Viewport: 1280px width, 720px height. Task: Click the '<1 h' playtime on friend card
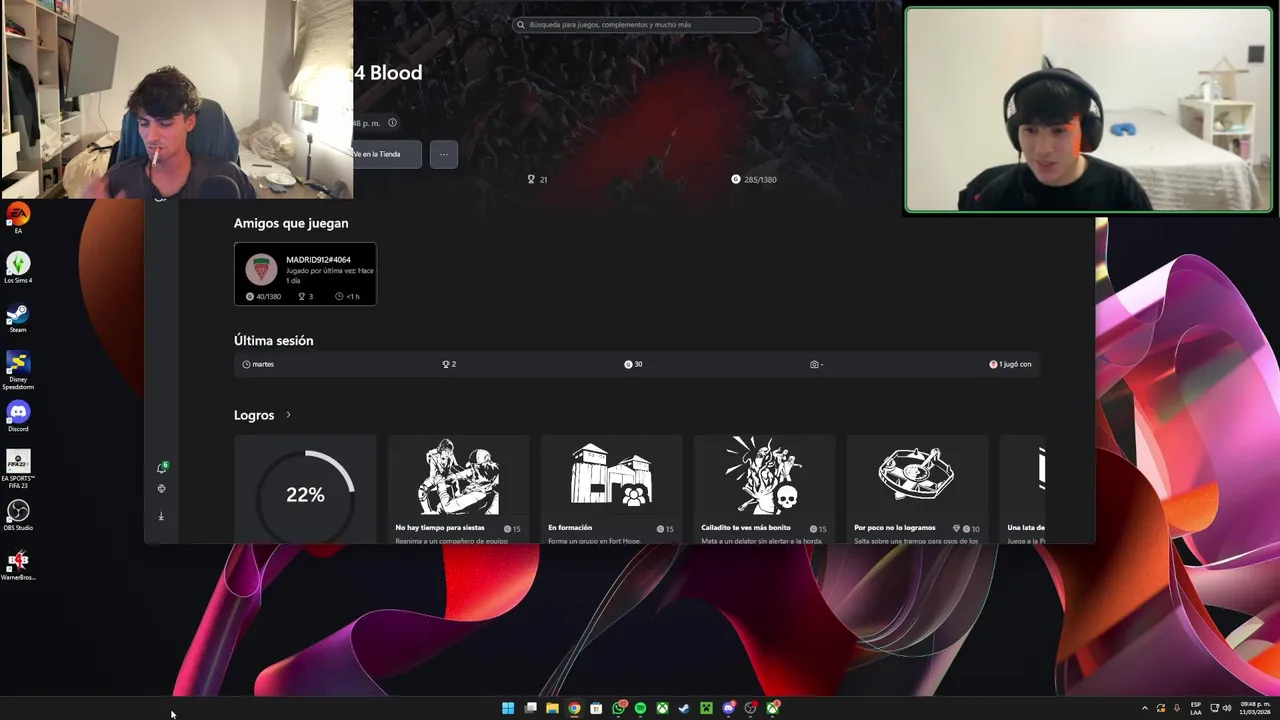347,296
